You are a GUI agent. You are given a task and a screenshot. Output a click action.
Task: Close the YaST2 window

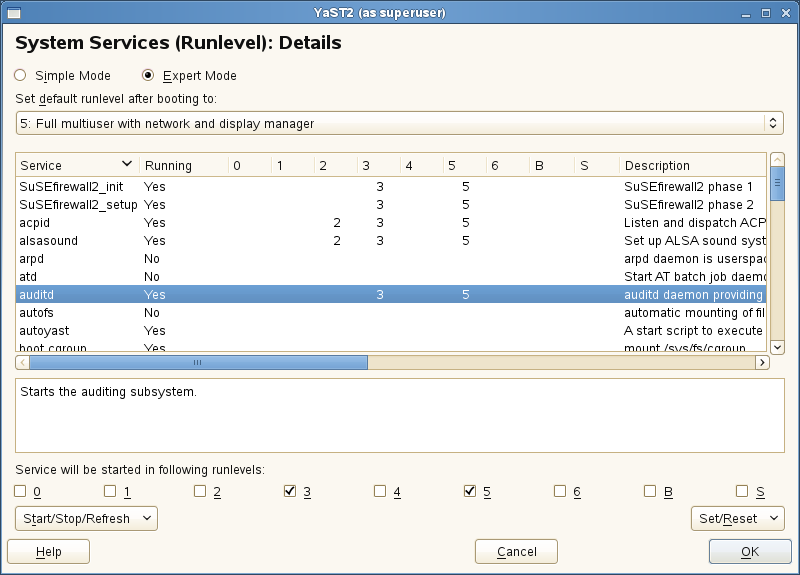786,13
